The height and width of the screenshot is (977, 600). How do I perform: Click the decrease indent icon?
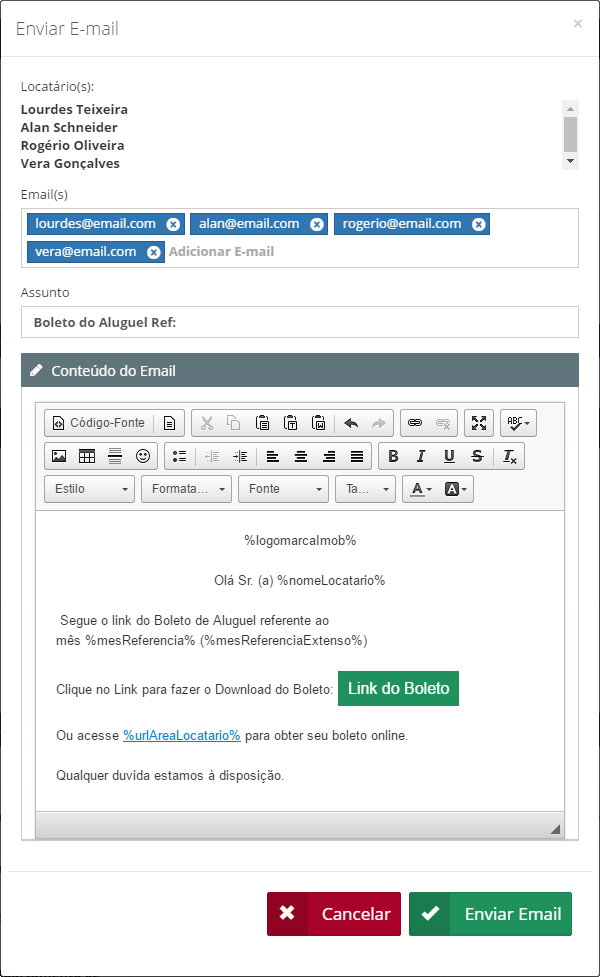pos(212,456)
